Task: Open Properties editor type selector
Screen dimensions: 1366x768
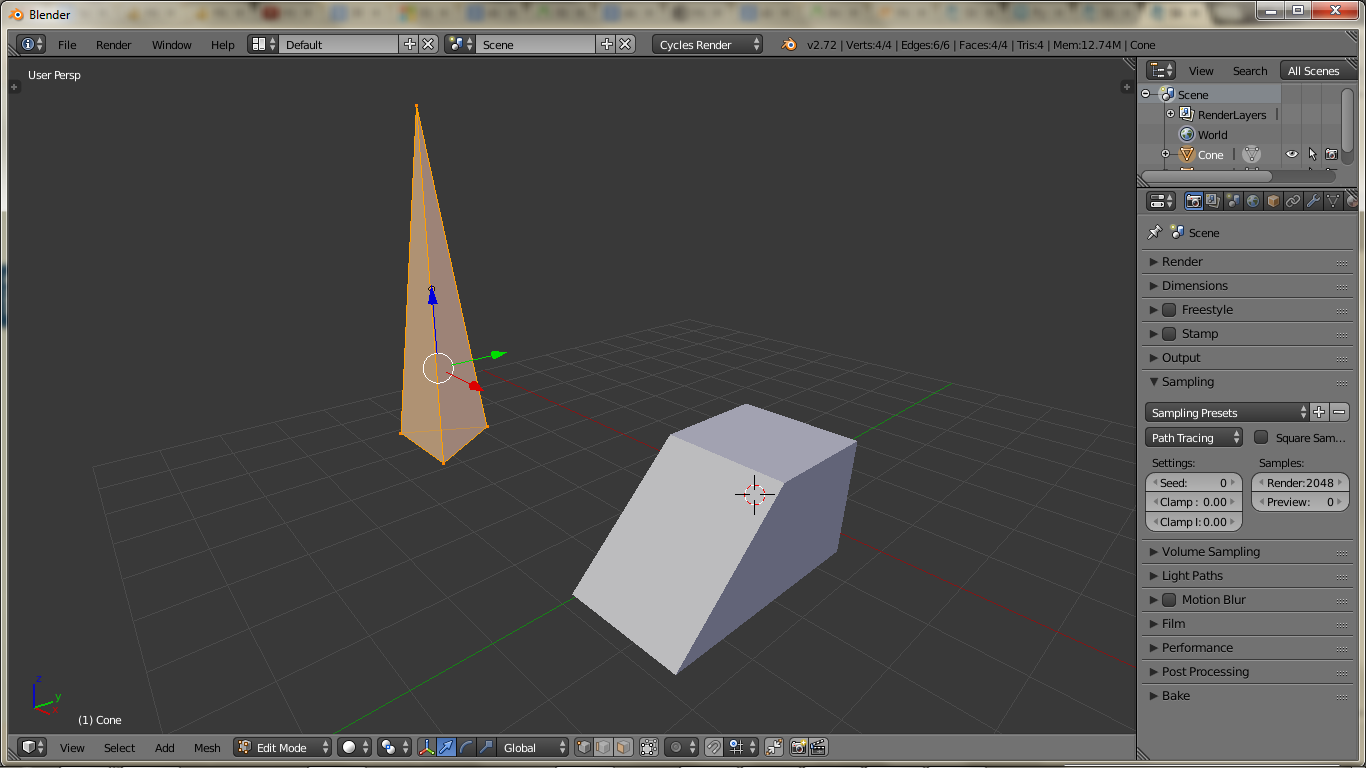Action: coord(1161,201)
